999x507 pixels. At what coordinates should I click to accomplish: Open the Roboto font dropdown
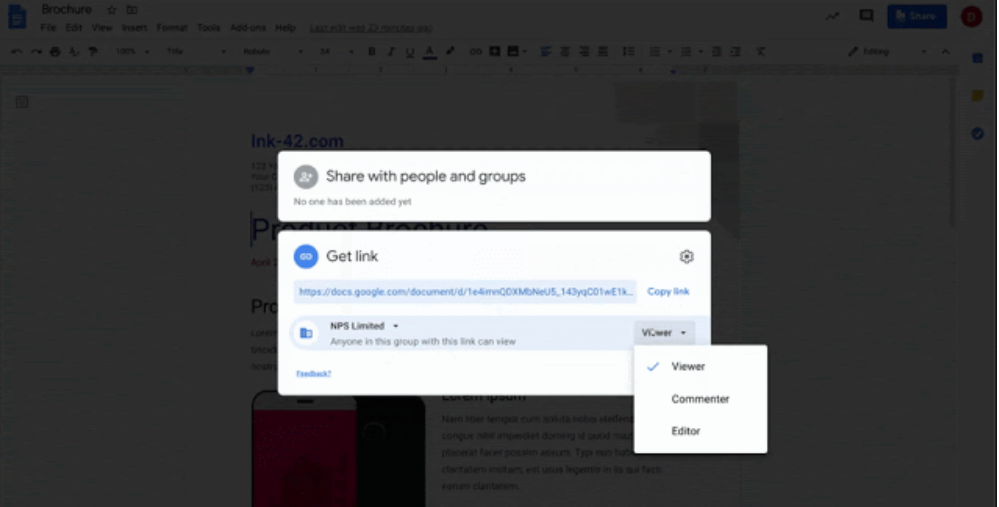(x=273, y=52)
